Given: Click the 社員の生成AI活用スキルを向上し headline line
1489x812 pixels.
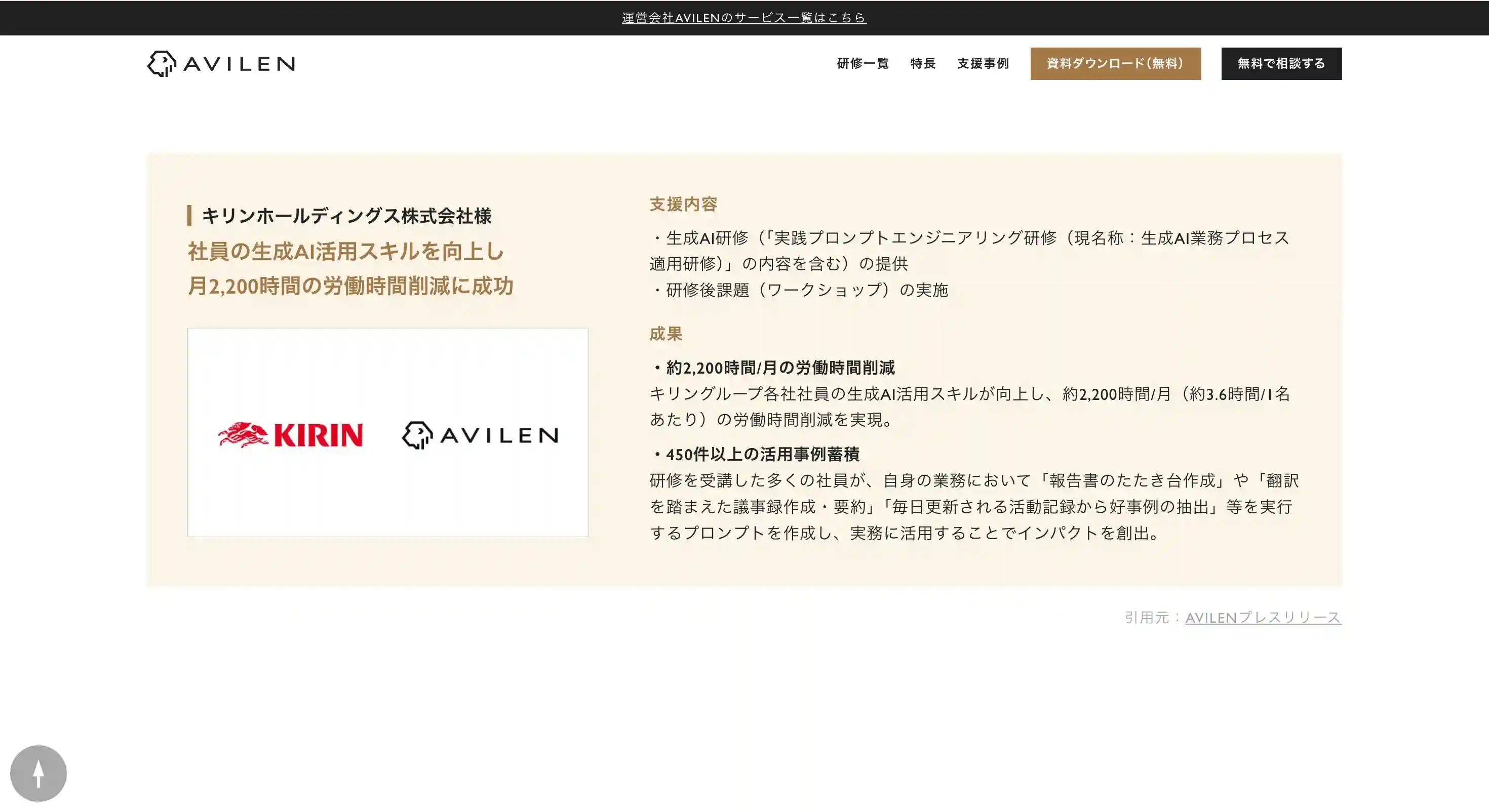Looking at the screenshot, I should tap(346, 252).
